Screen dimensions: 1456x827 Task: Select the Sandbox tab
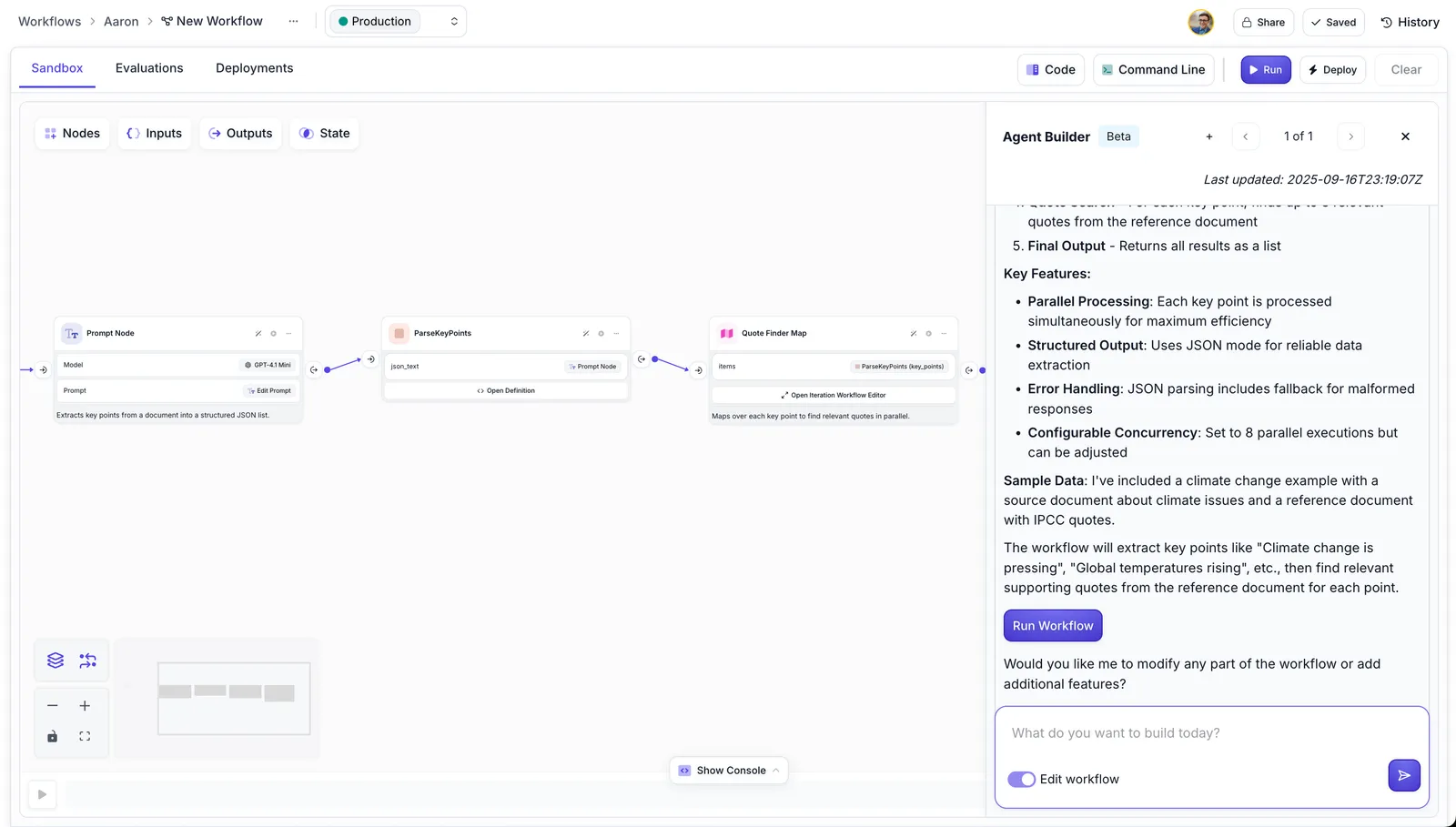pyautogui.click(x=57, y=68)
